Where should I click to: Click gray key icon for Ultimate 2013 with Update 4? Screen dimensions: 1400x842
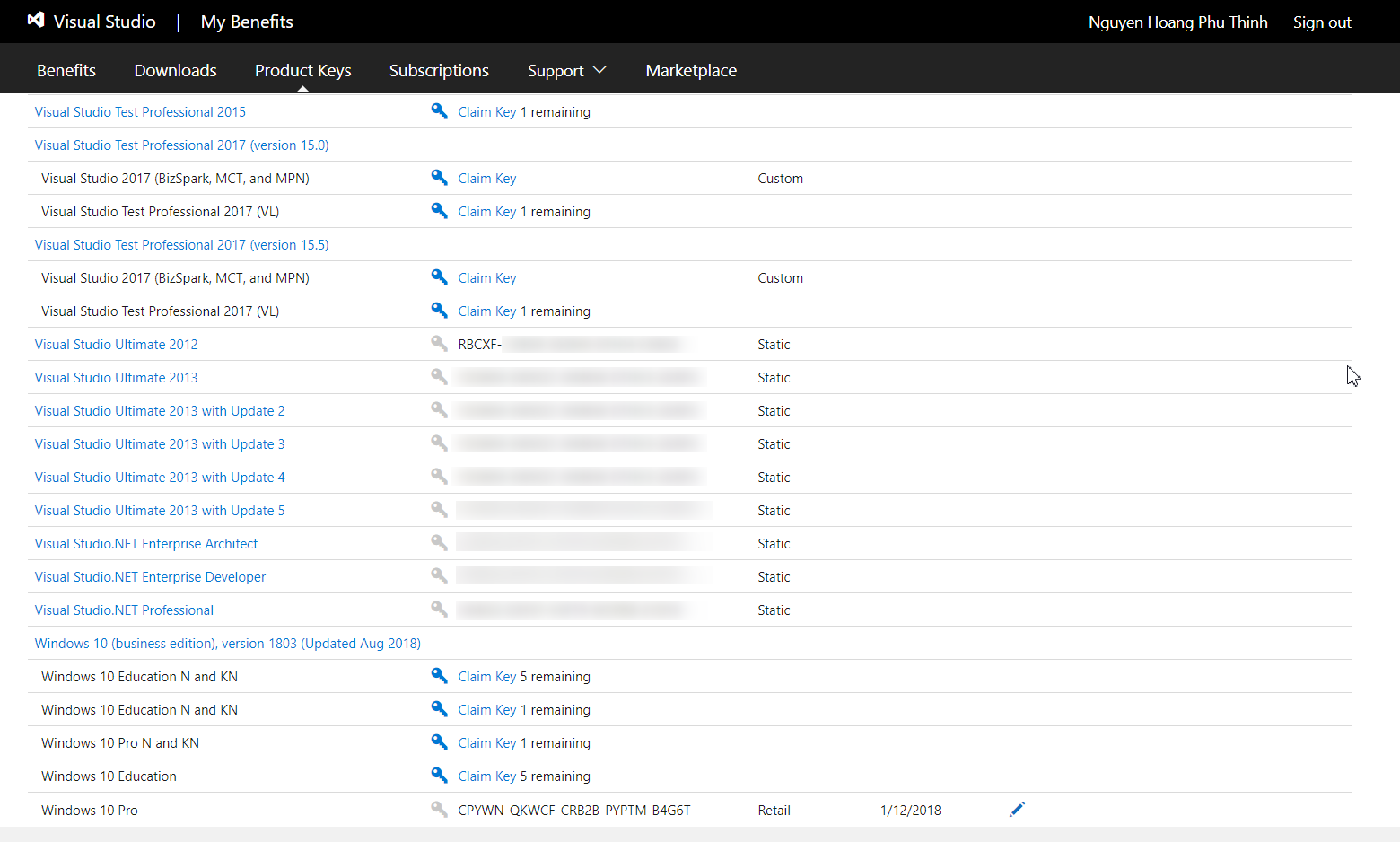pos(439,477)
